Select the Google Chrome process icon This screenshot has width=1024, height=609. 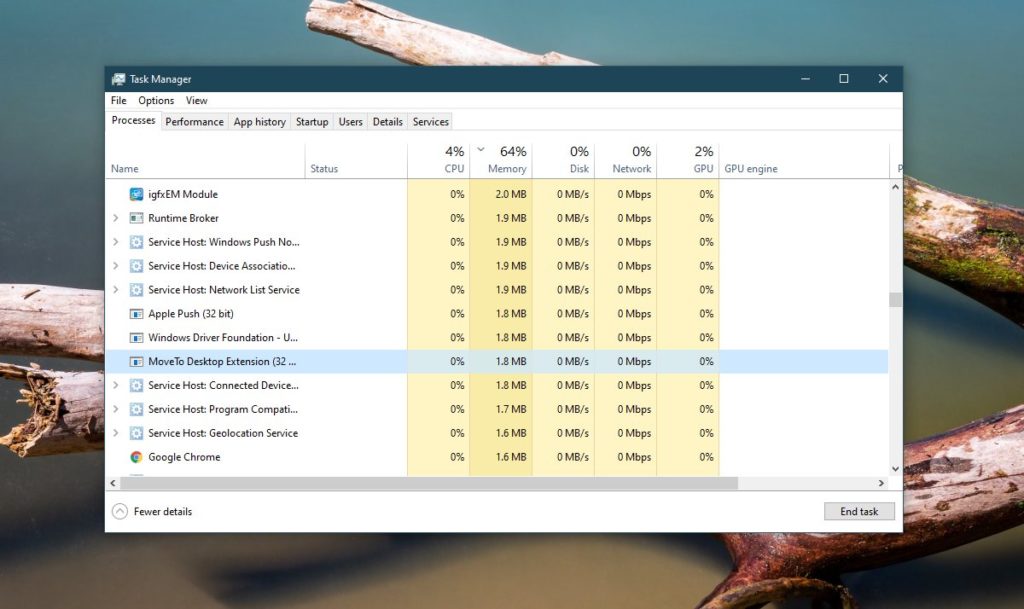tap(135, 457)
